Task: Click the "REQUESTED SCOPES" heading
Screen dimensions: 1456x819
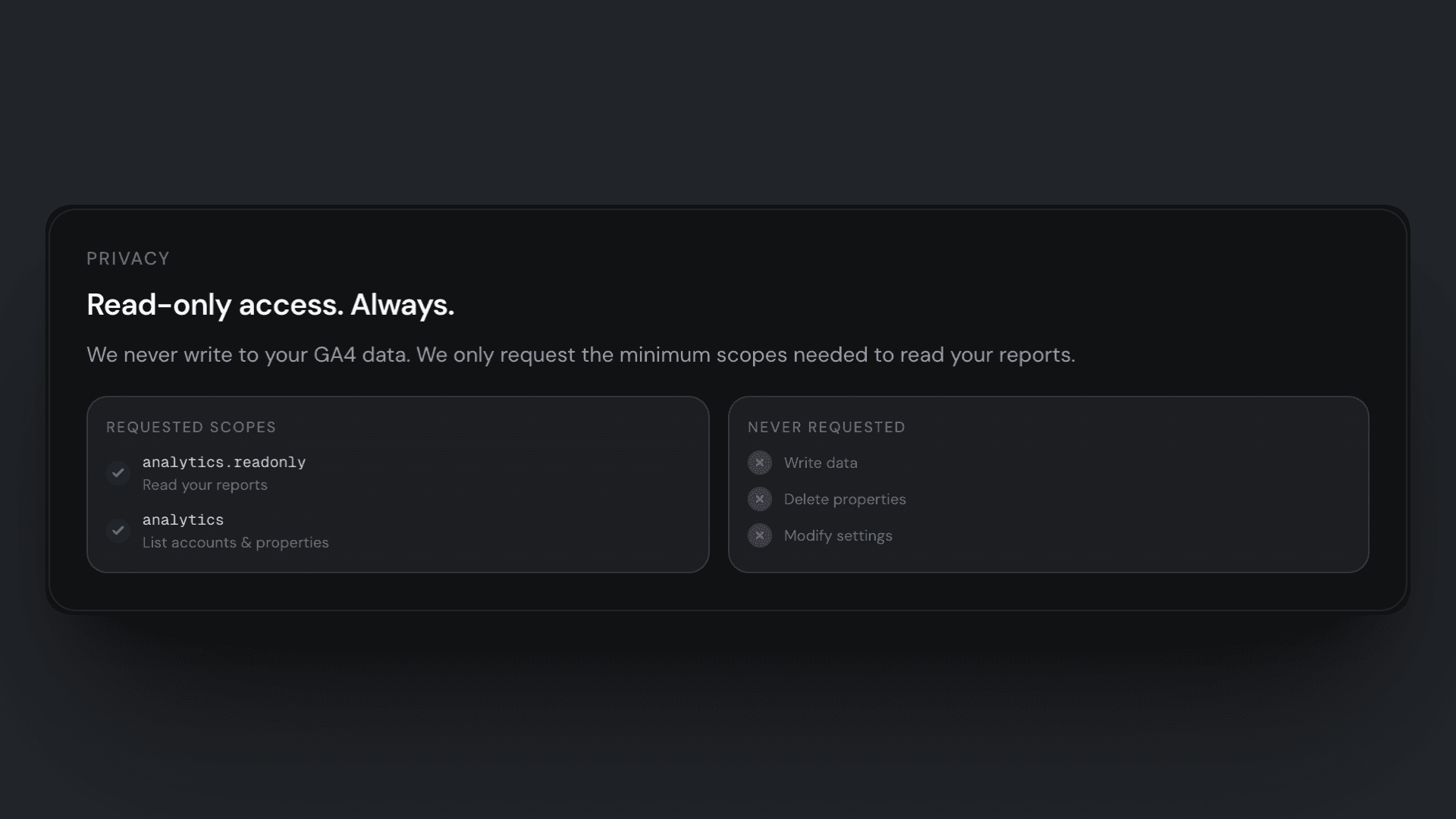Action: coord(191,427)
